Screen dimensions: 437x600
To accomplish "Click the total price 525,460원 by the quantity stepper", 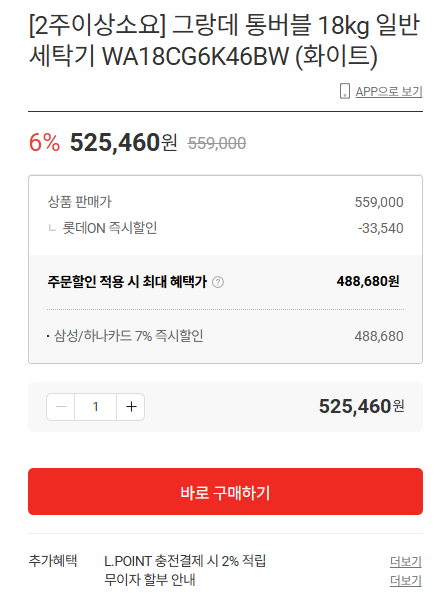I will tap(361, 406).
